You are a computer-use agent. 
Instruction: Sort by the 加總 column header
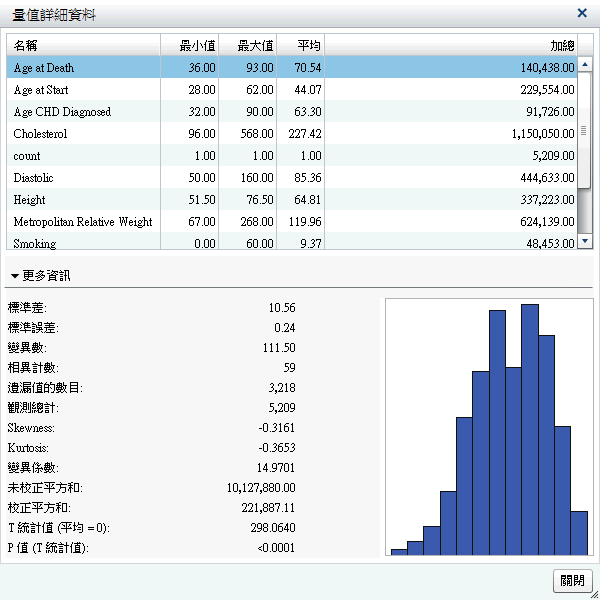[452, 45]
